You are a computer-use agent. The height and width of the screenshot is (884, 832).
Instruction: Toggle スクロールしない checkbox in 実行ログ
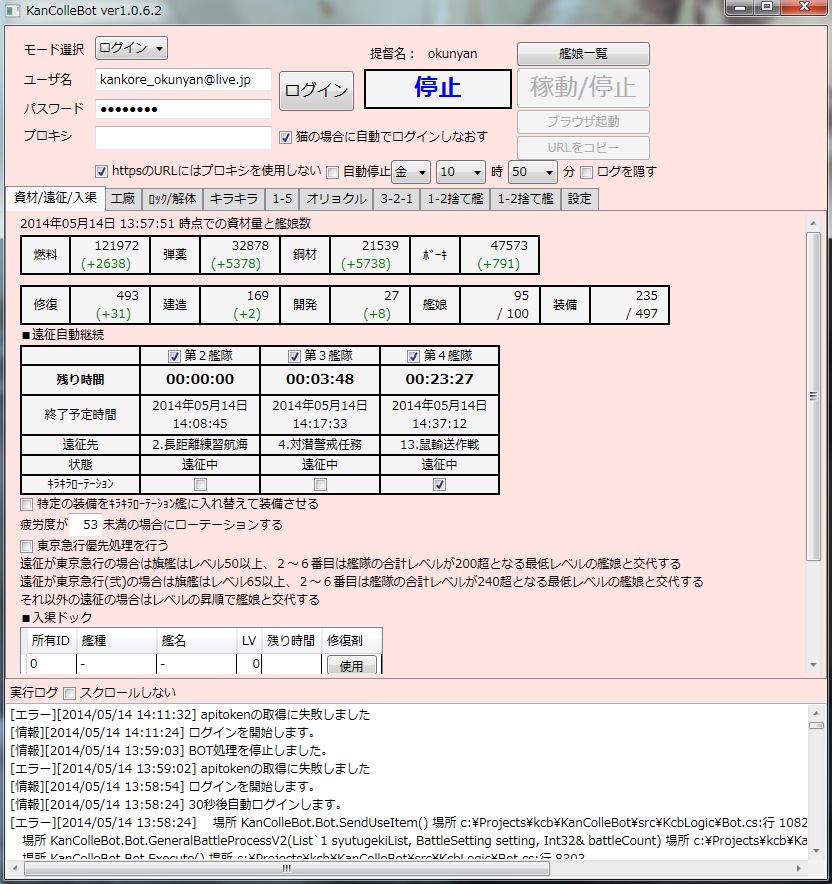pos(69,693)
